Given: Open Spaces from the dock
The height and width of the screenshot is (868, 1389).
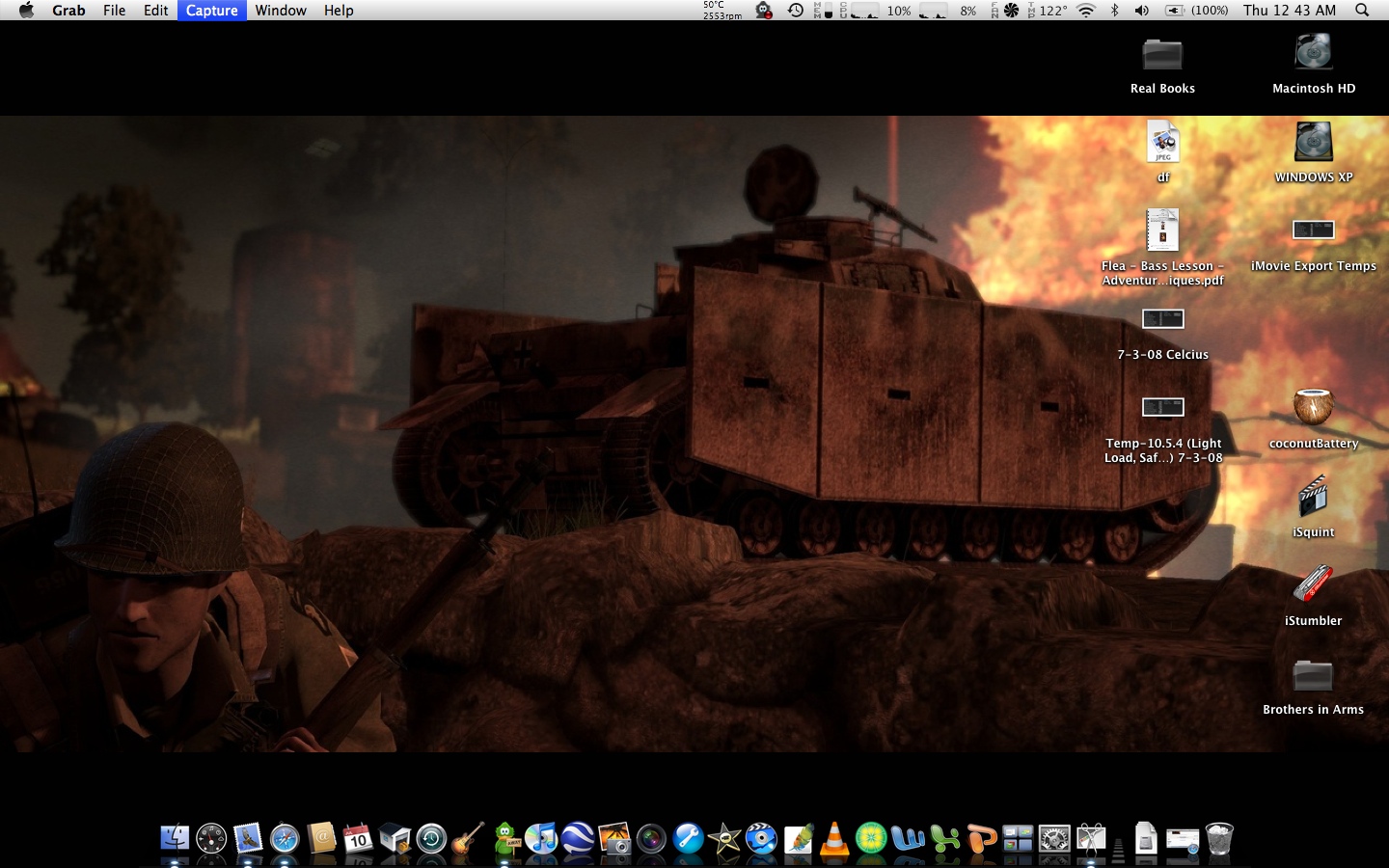Looking at the screenshot, I should [x=1018, y=839].
